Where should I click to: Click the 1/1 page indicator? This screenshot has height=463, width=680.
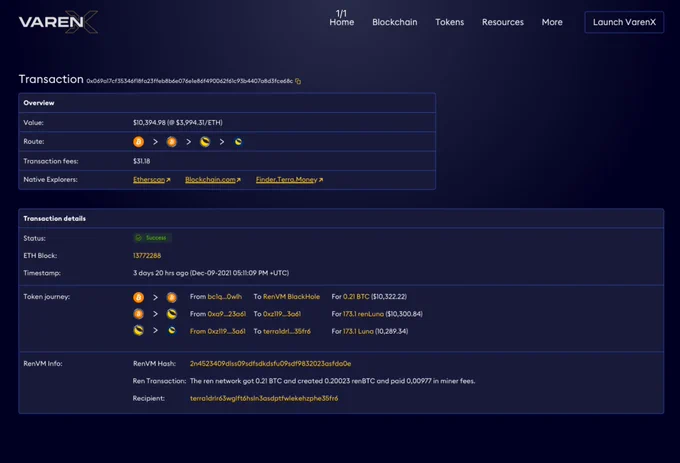[341, 13]
